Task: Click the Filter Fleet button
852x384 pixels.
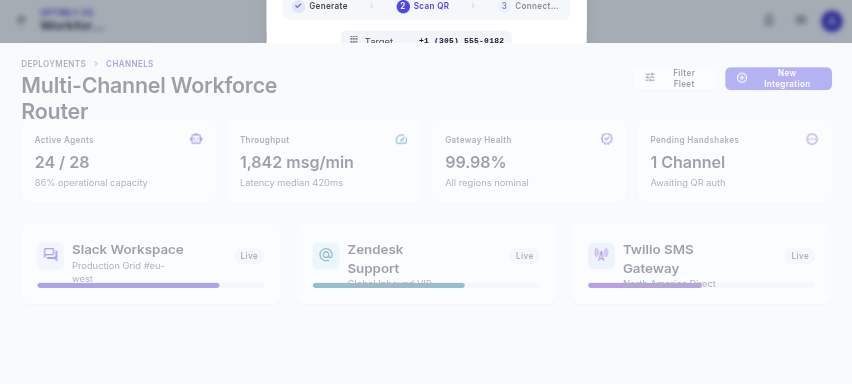Action: coord(675,78)
